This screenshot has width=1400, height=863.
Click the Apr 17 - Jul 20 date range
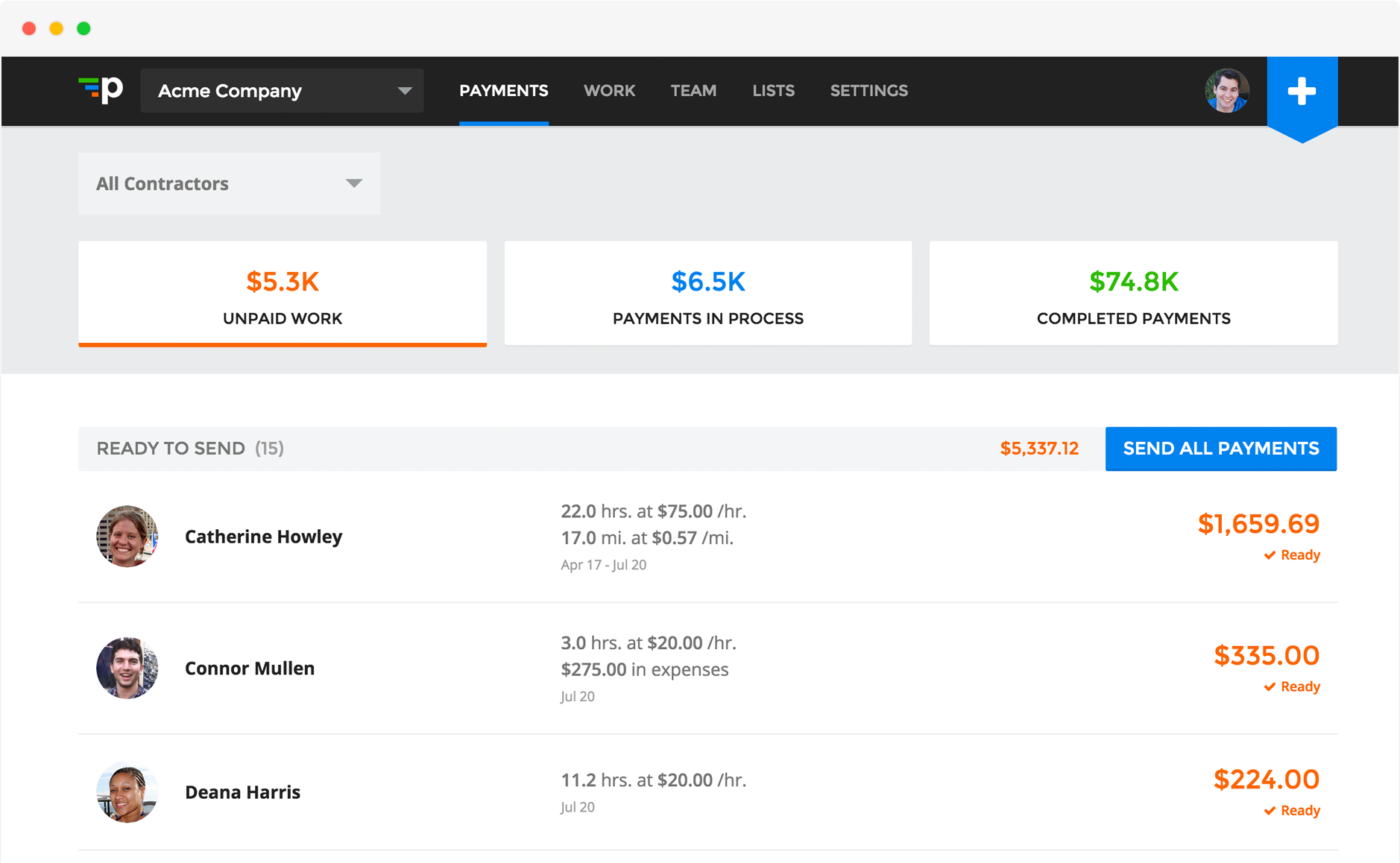603,565
